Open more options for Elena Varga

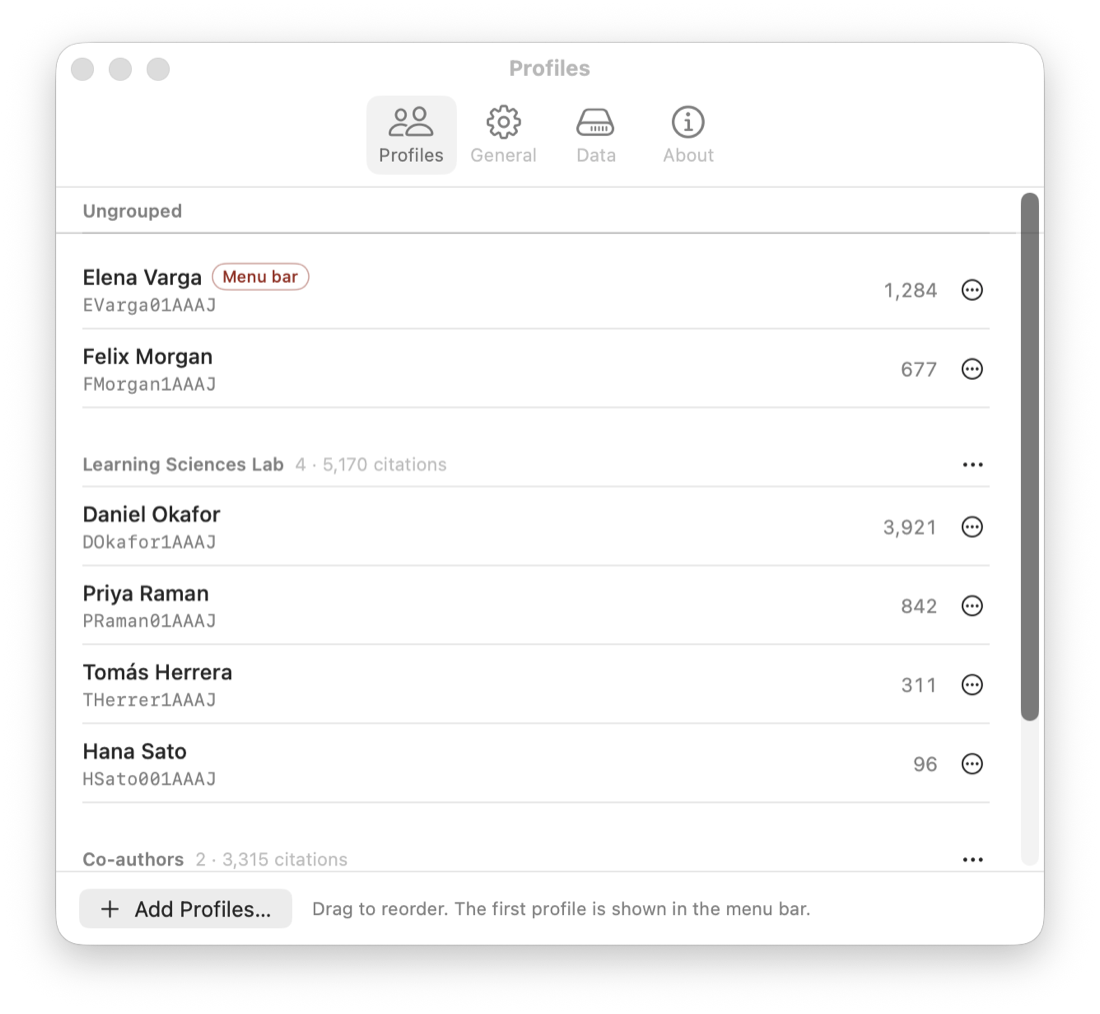[x=972, y=290]
